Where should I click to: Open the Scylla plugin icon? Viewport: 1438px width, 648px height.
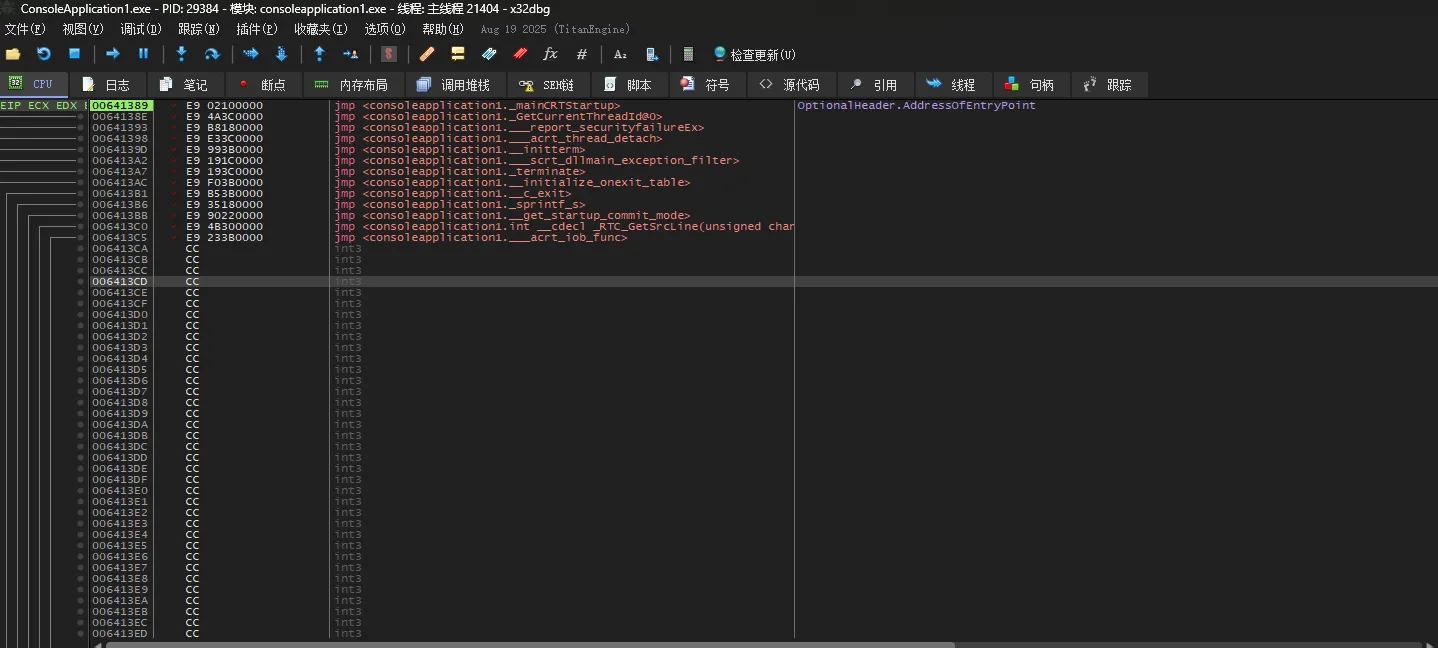[389, 54]
